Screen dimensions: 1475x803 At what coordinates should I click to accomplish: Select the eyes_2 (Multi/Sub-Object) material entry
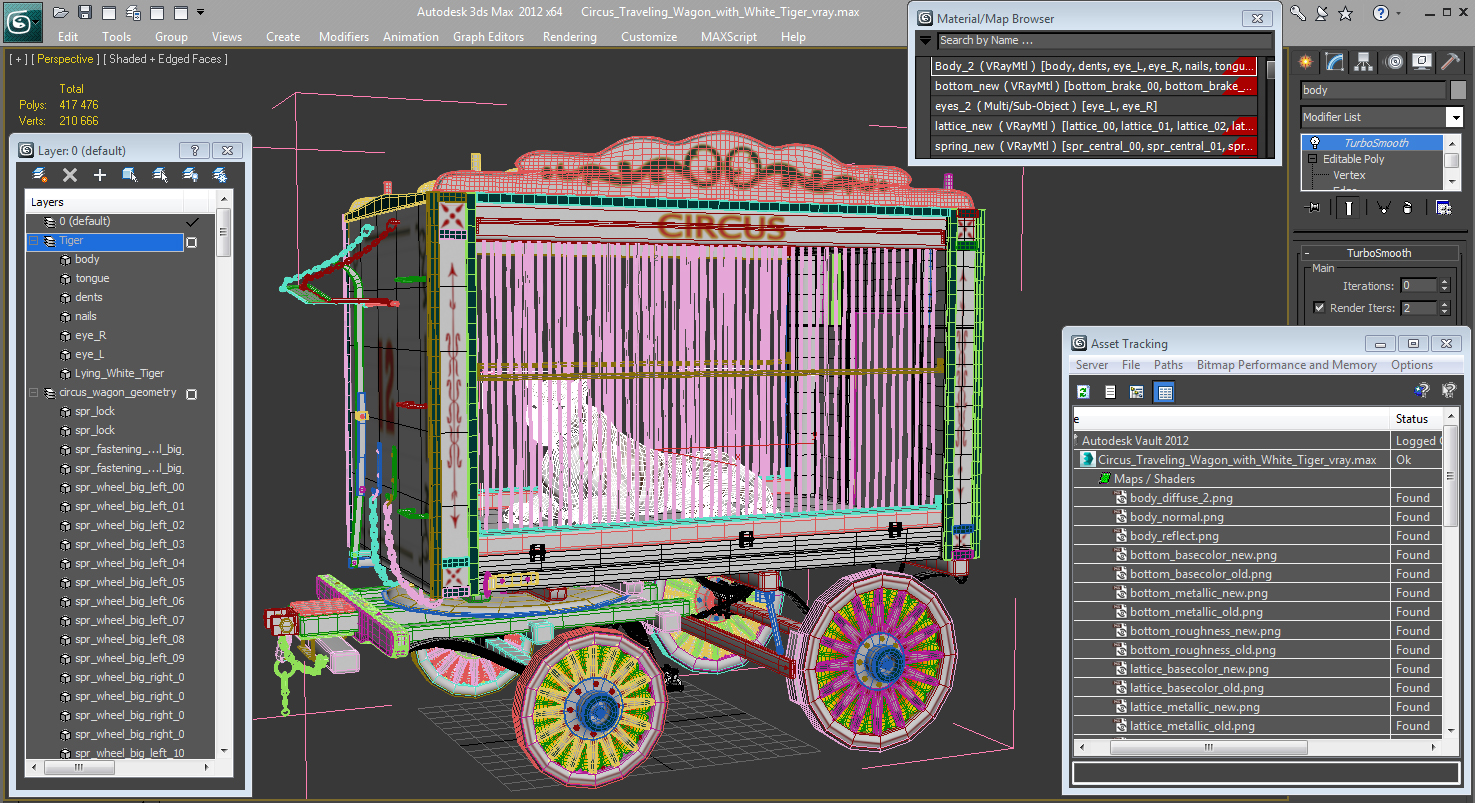[1094, 106]
